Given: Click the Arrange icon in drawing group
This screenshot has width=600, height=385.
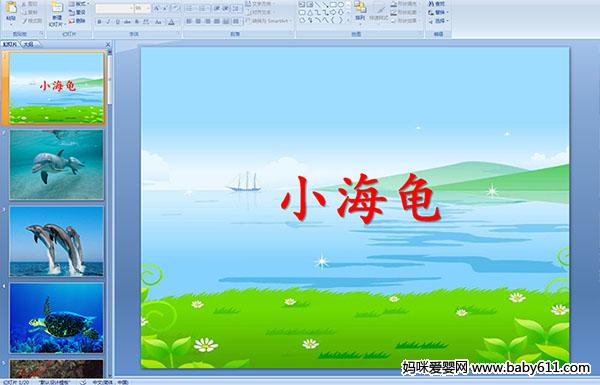Looking at the screenshot, I should 360,11.
